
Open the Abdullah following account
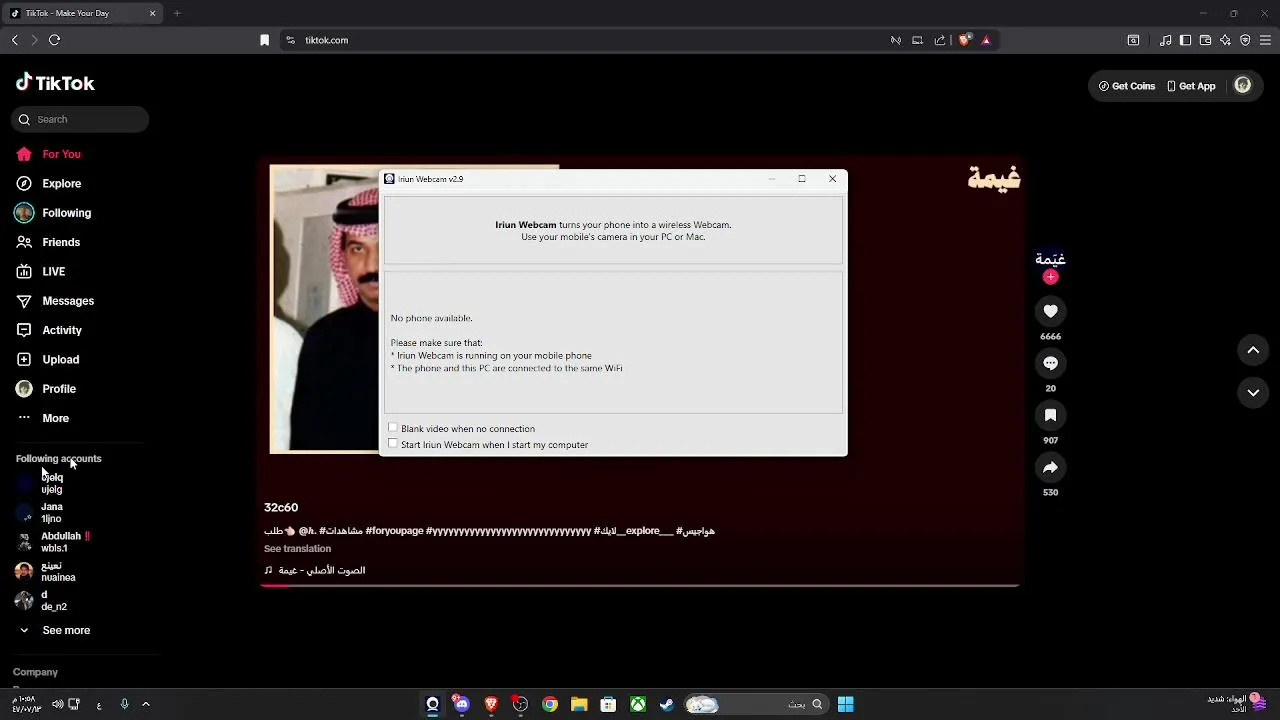pyautogui.click(x=55, y=542)
